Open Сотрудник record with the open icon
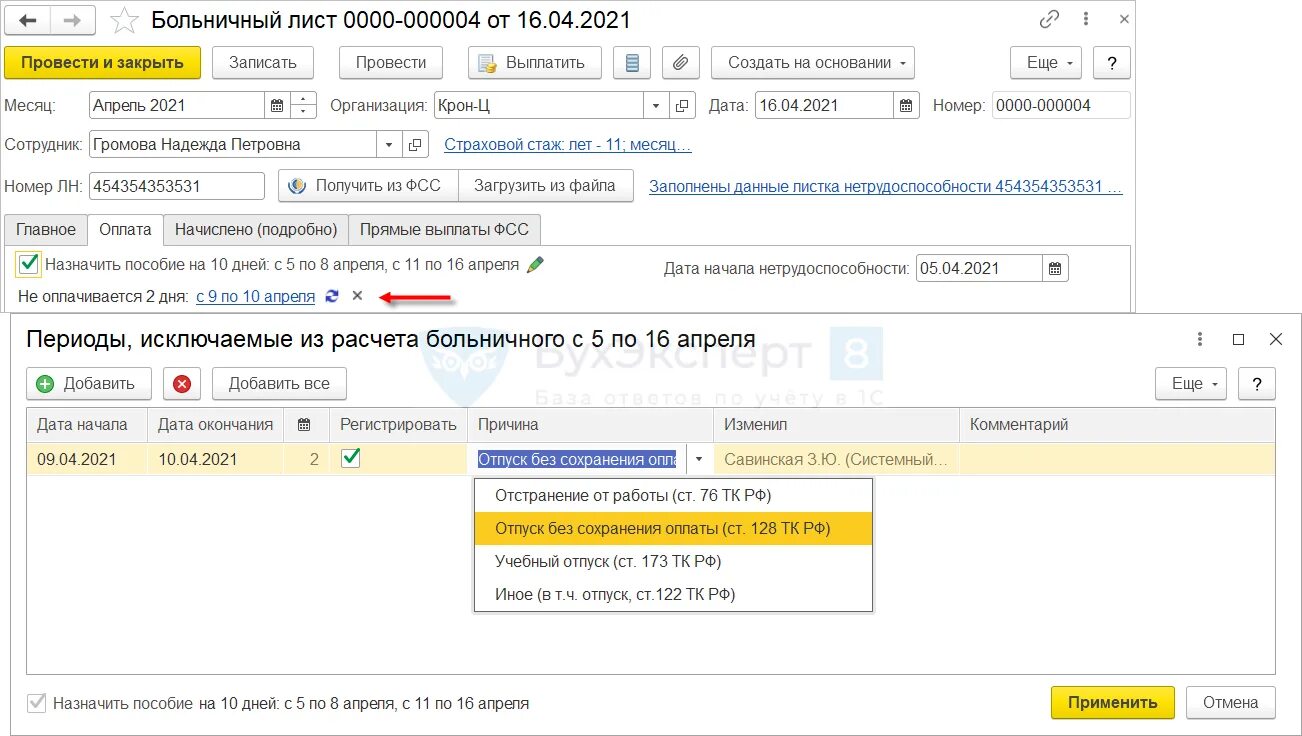This screenshot has width=1302, height=736. pos(415,144)
